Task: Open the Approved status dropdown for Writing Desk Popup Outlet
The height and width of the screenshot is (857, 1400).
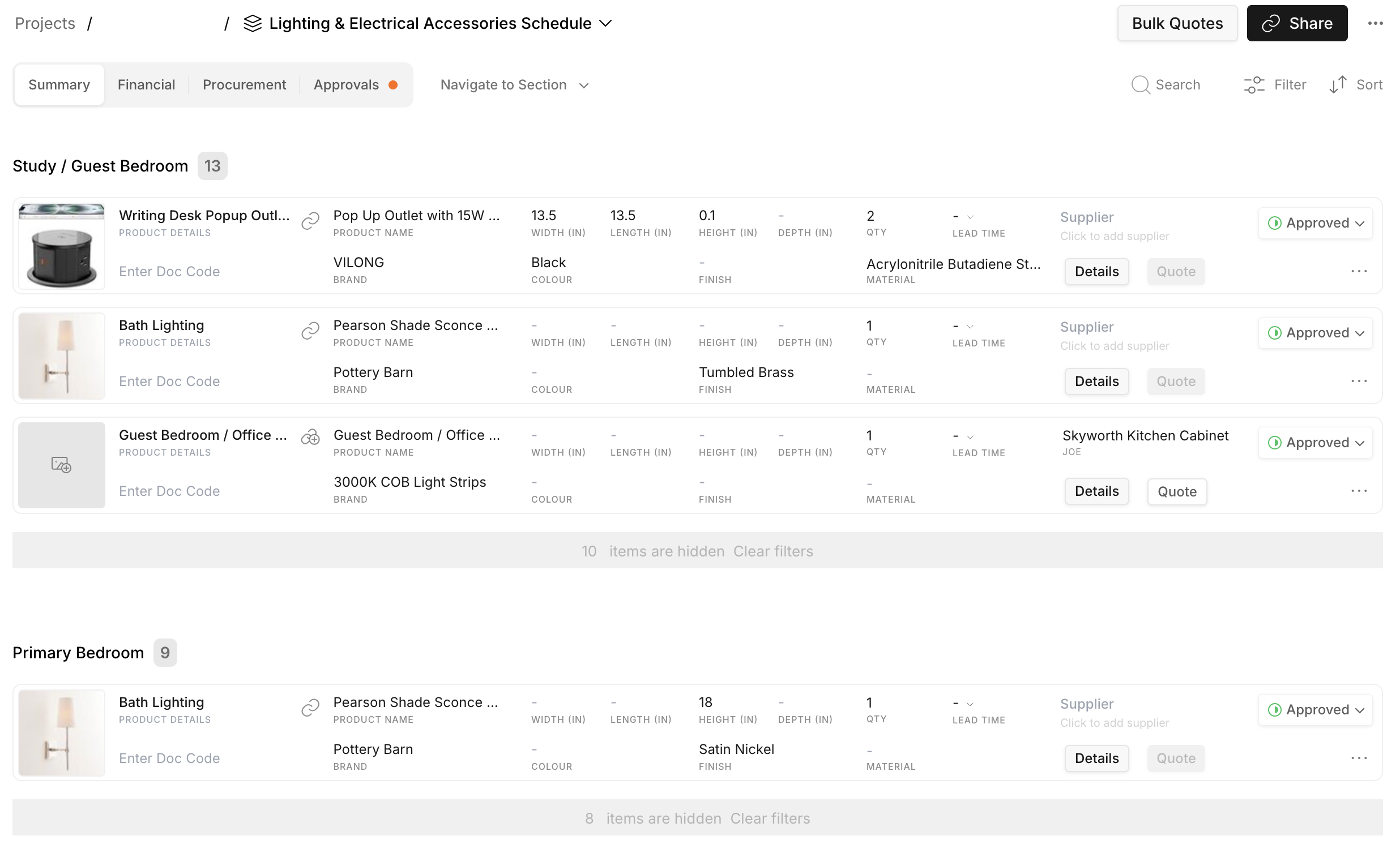Action: pyautogui.click(x=1316, y=223)
